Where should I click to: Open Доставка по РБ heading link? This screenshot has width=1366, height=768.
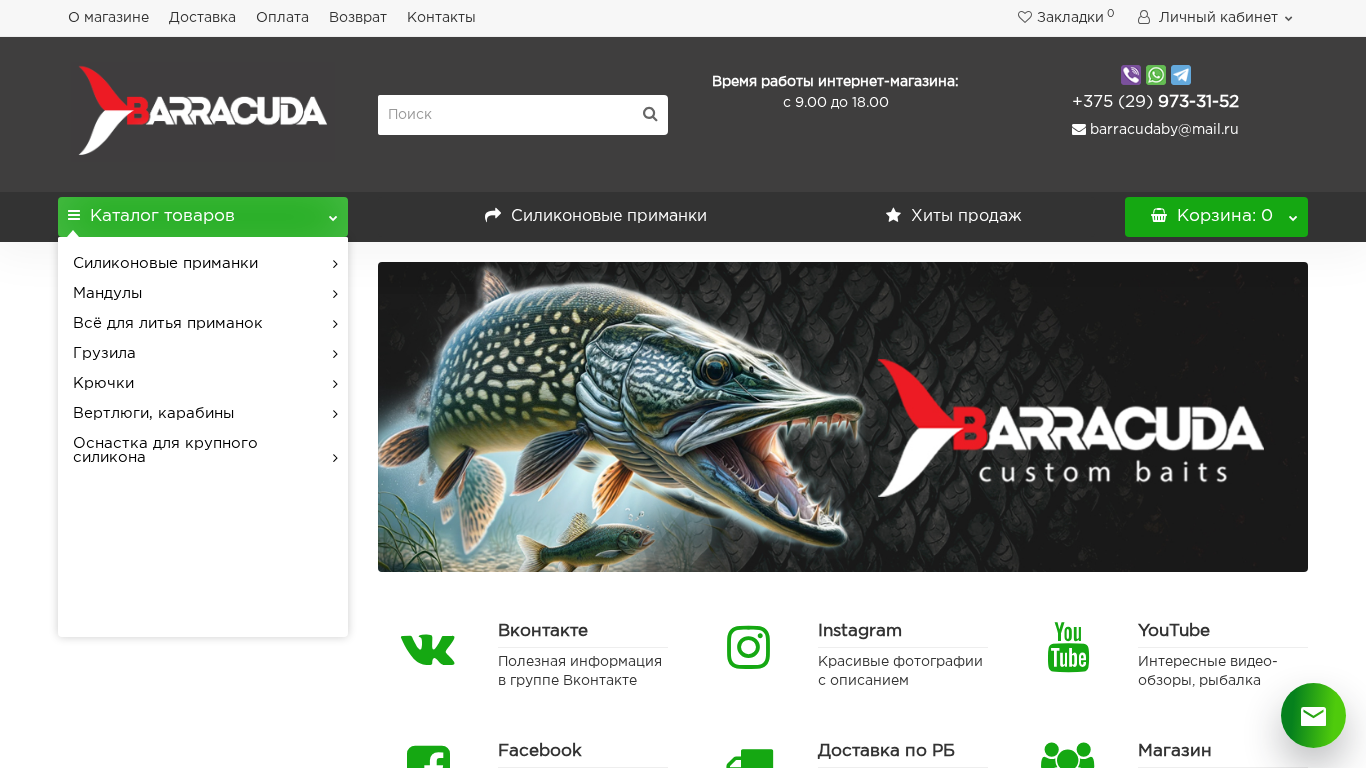pos(886,750)
